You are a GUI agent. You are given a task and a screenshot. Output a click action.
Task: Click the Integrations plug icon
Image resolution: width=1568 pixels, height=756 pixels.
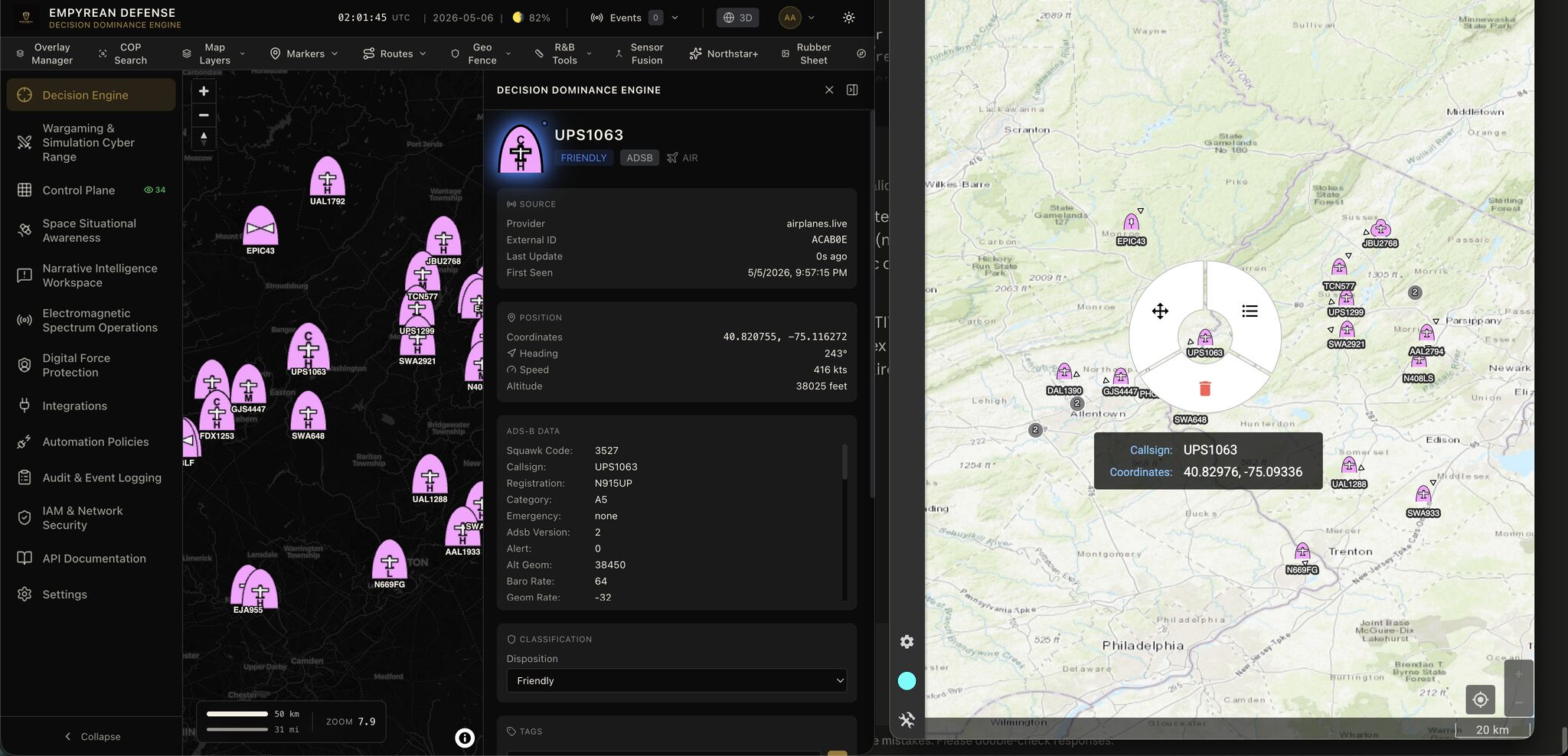coord(24,406)
